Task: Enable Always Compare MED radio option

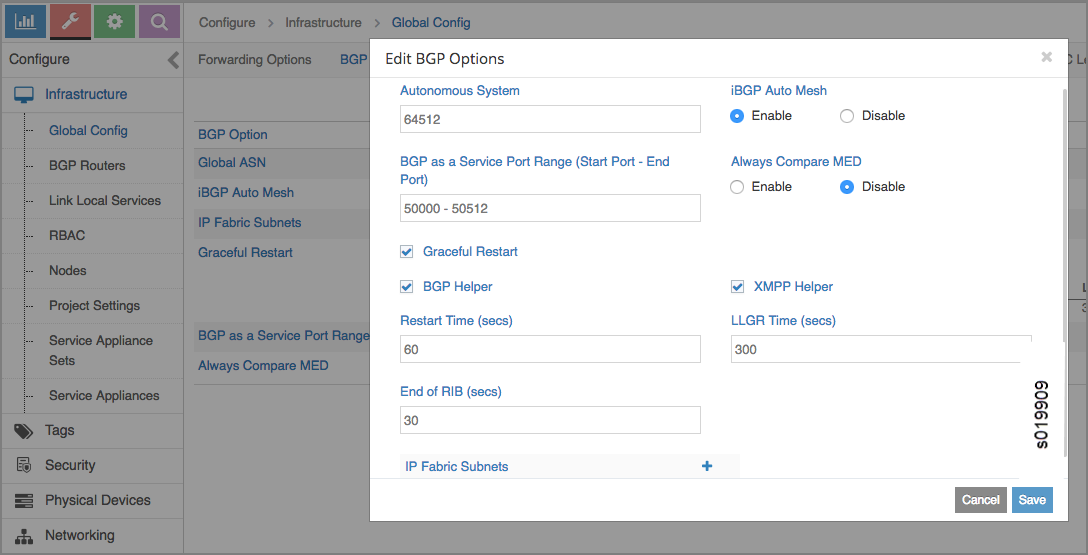Action: click(737, 187)
